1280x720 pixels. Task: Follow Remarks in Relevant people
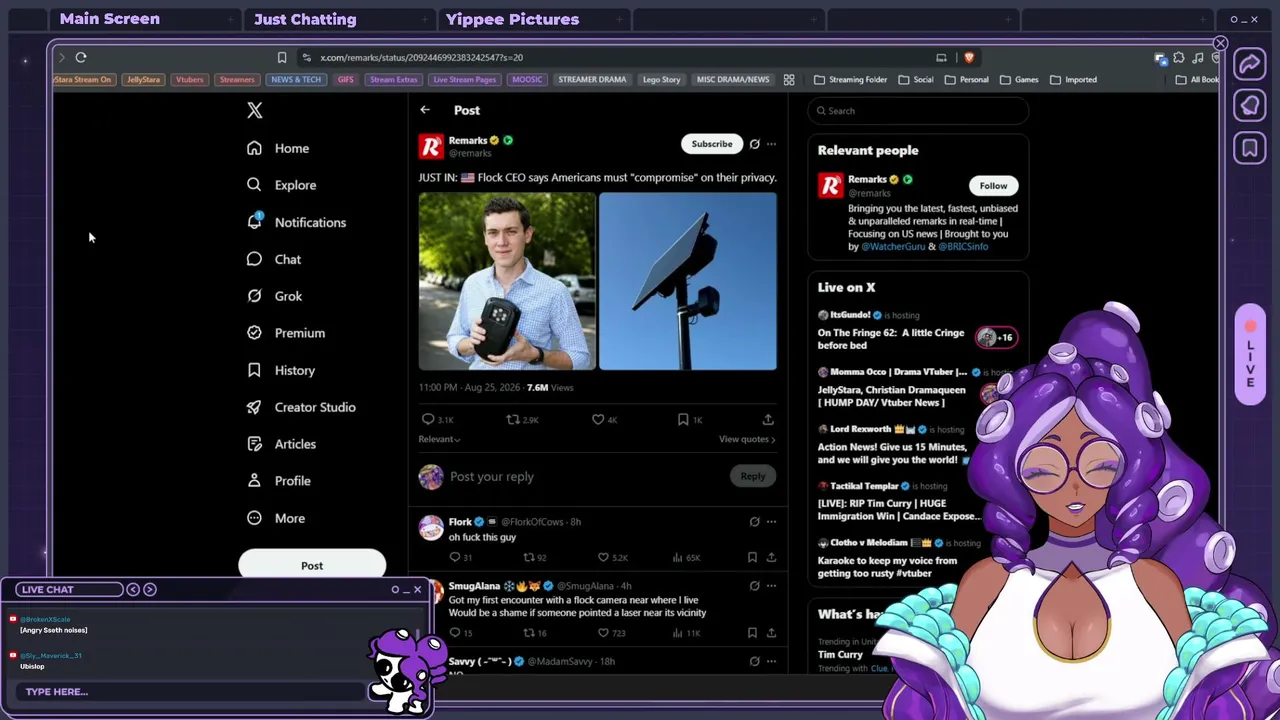(993, 186)
